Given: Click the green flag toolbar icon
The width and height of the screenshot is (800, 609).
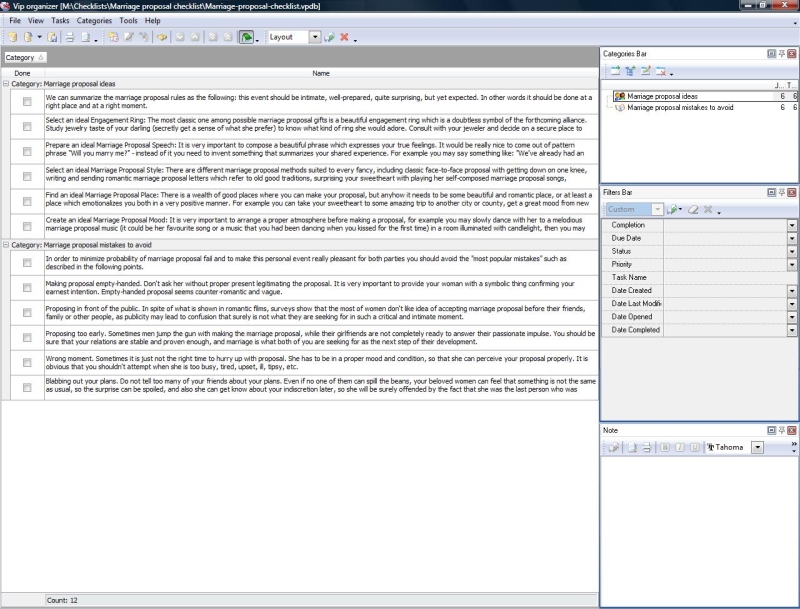Looking at the screenshot, I should [x=246, y=37].
